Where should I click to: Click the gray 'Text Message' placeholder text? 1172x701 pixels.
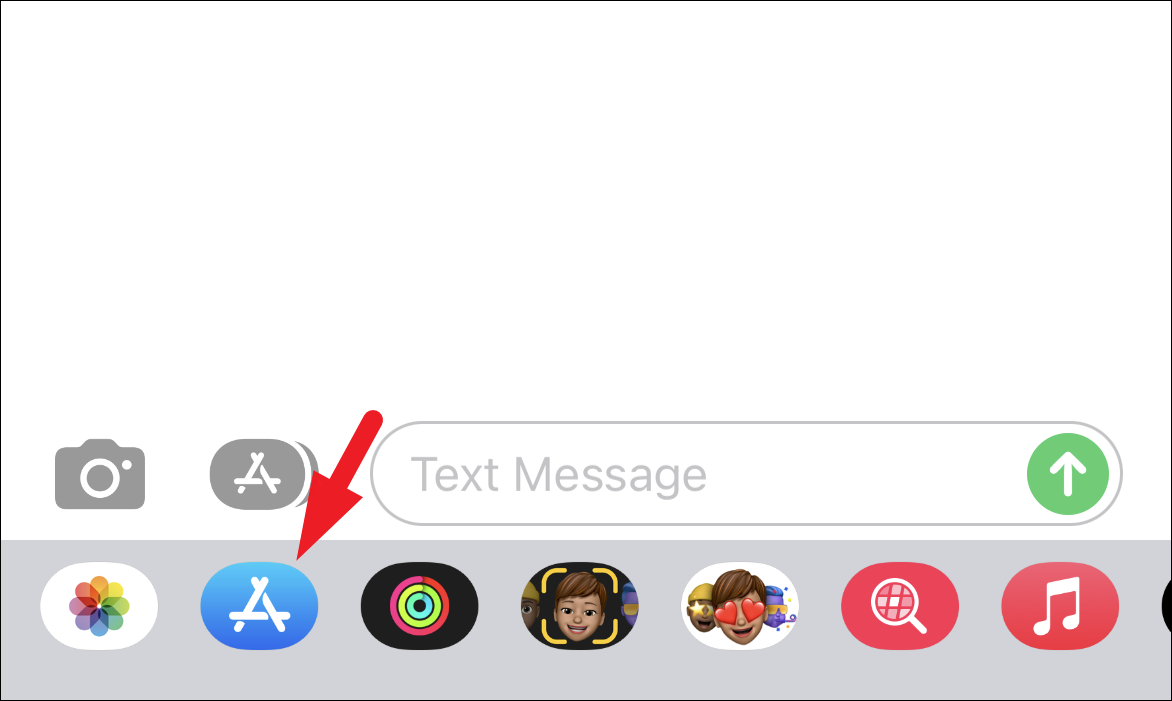558,475
